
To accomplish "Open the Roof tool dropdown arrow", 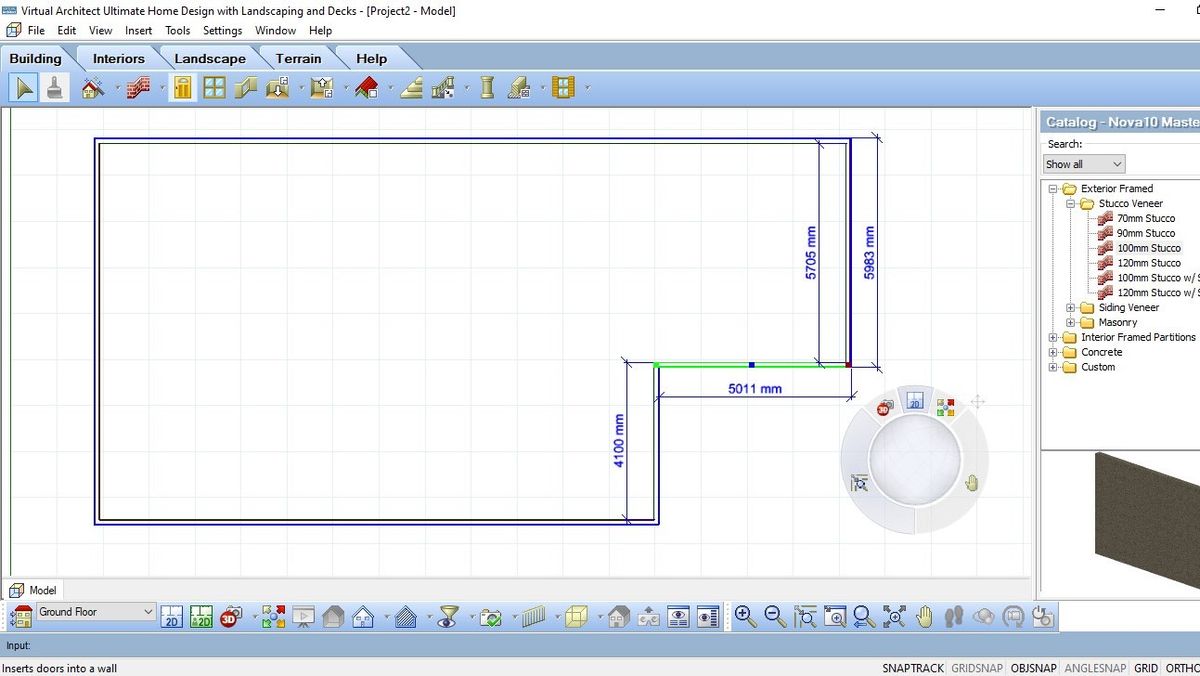I will (x=389, y=88).
